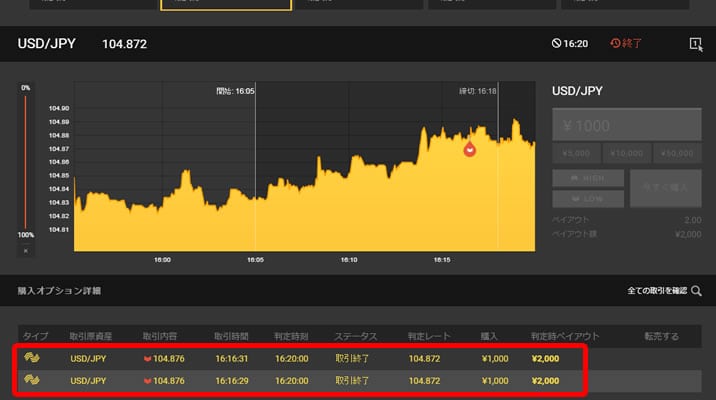The width and height of the screenshot is (716, 400).
Task: Click the 転売する column header
Action: tap(661, 337)
